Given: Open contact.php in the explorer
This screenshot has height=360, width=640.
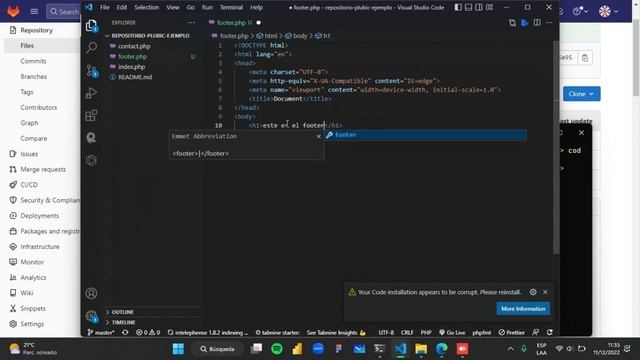Looking at the screenshot, I should [x=134, y=46].
